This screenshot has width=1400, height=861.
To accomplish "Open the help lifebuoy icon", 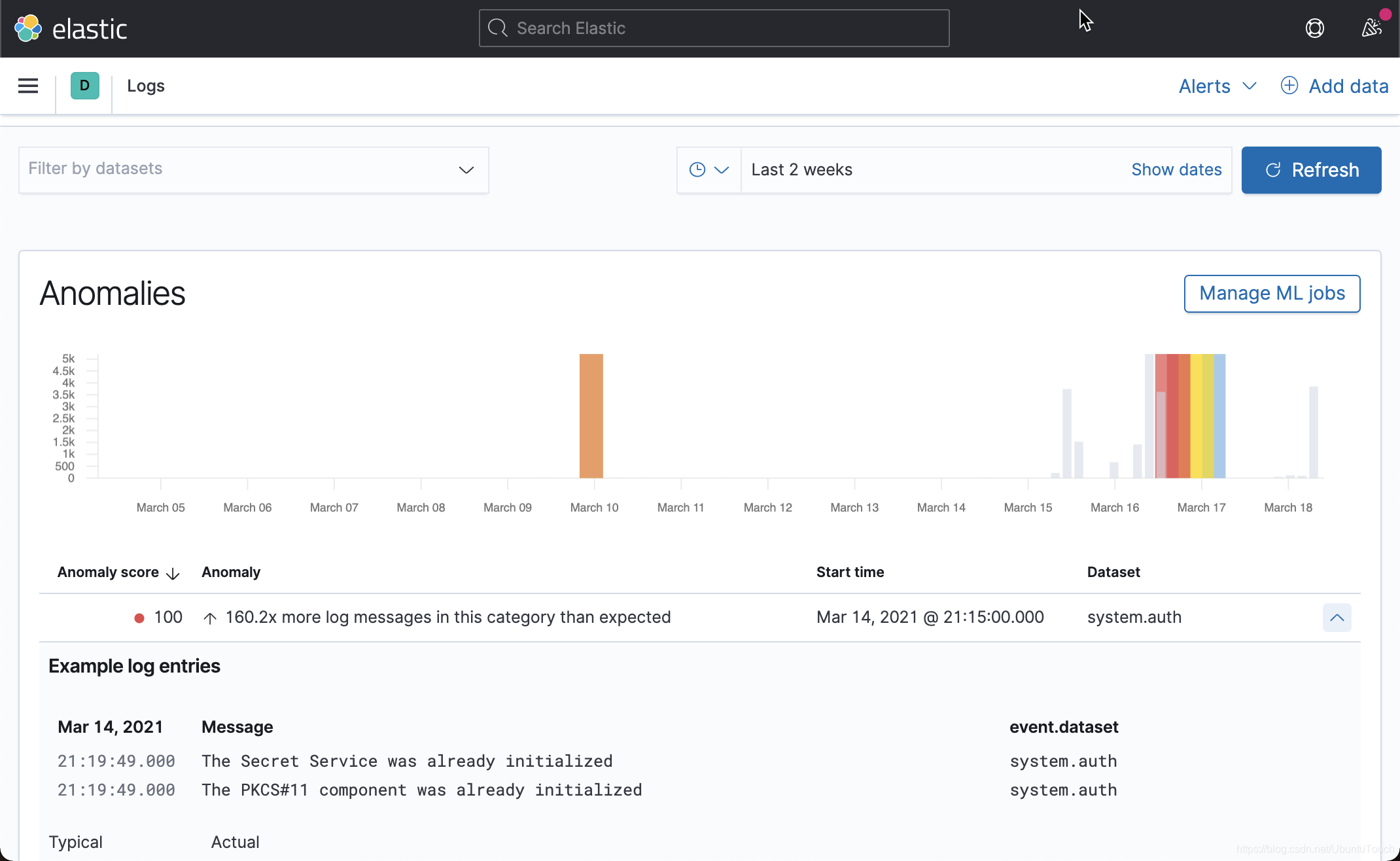I will [x=1314, y=28].
